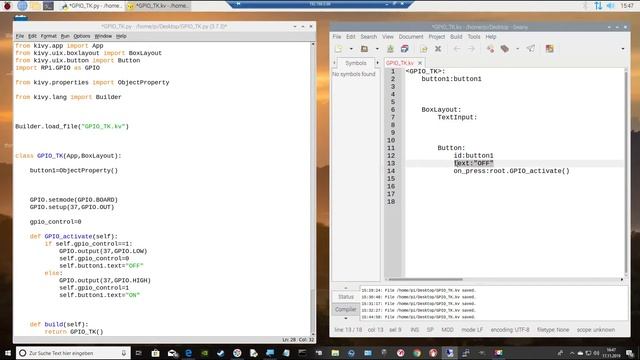
Task: Open IDLE File menu
Action: click(20, 36)
